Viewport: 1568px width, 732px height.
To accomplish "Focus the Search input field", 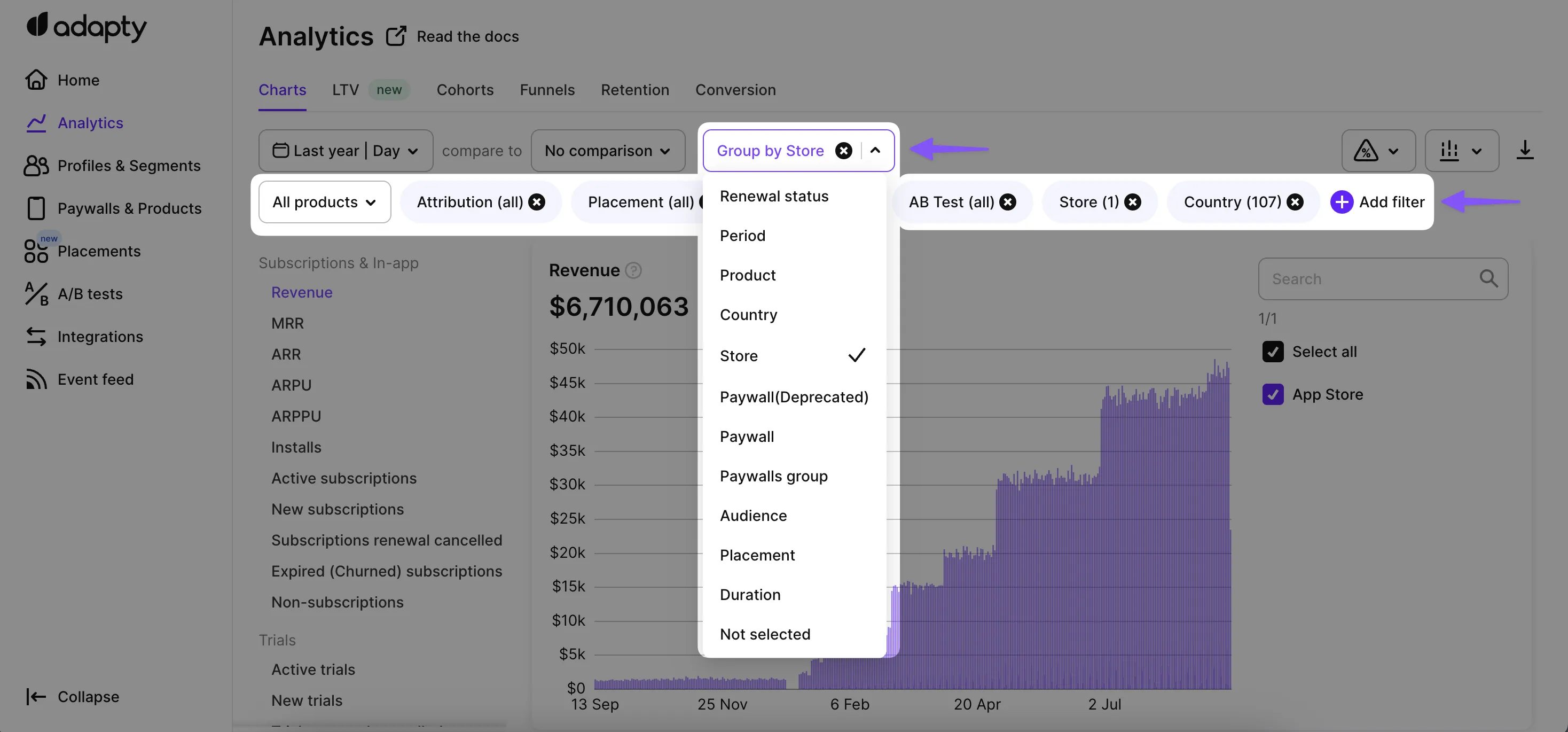I will [1369, 279].
